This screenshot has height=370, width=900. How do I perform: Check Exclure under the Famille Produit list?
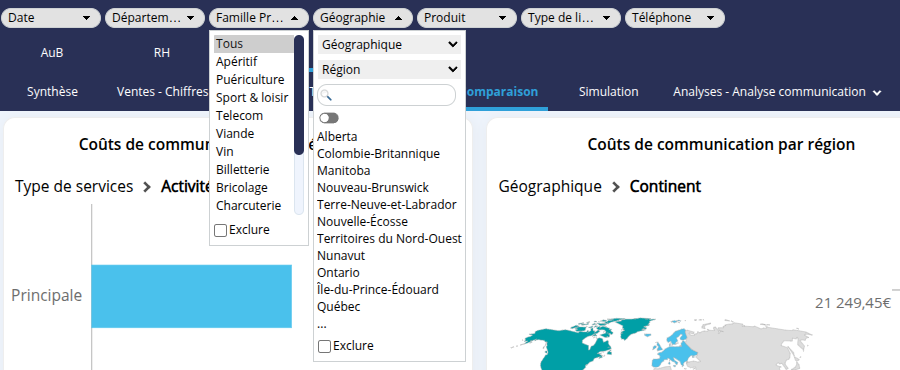[x=220, y=230]
